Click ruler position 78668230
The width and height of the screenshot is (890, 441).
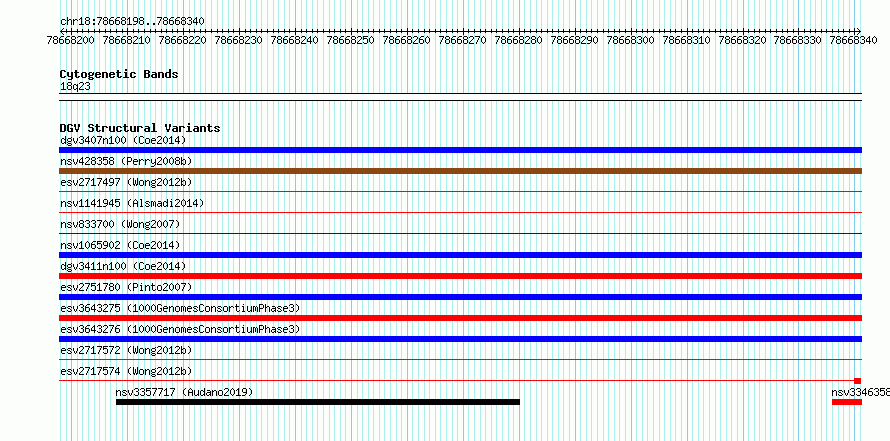(239, 40)
